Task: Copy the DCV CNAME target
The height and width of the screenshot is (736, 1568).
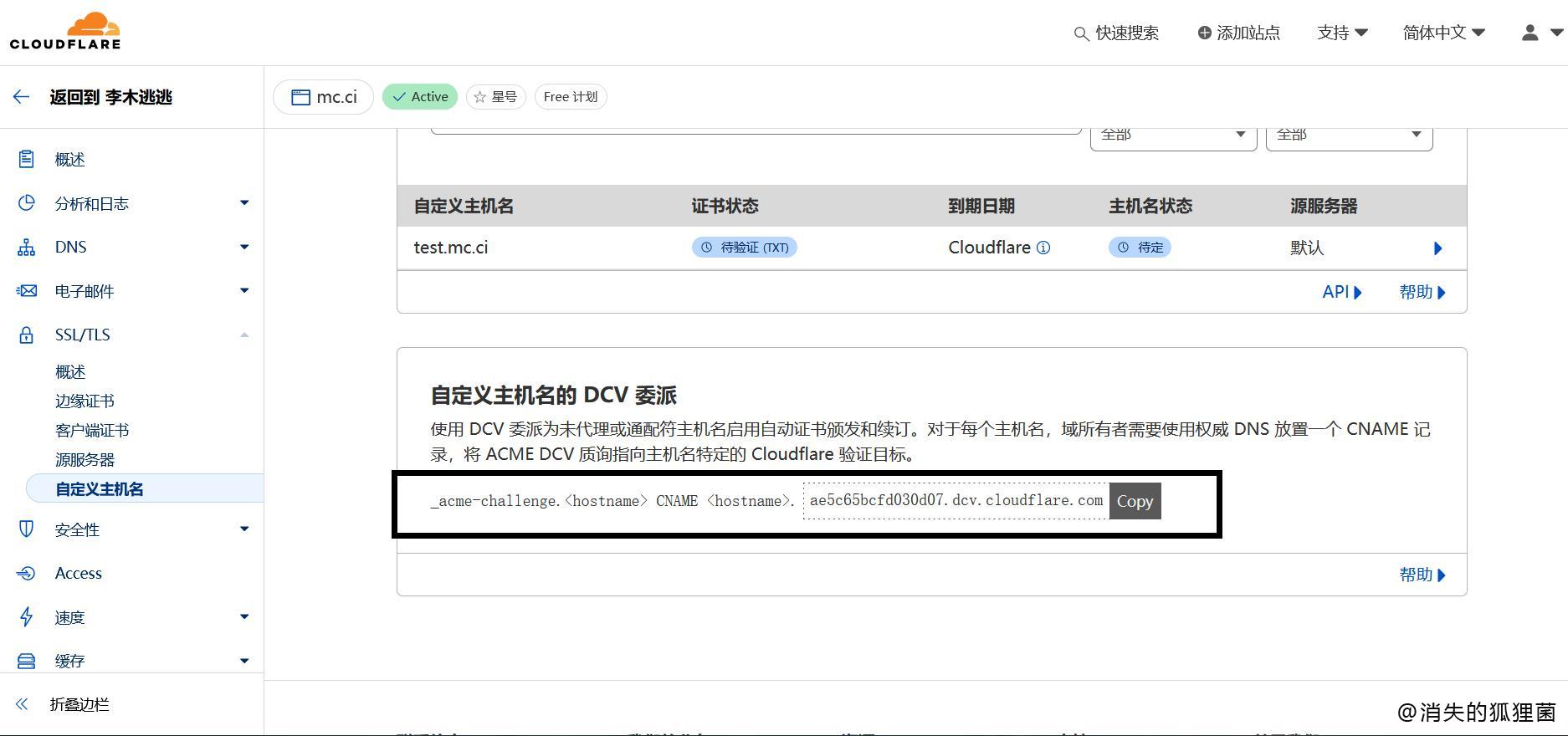Action: [x=1135, y=501]
